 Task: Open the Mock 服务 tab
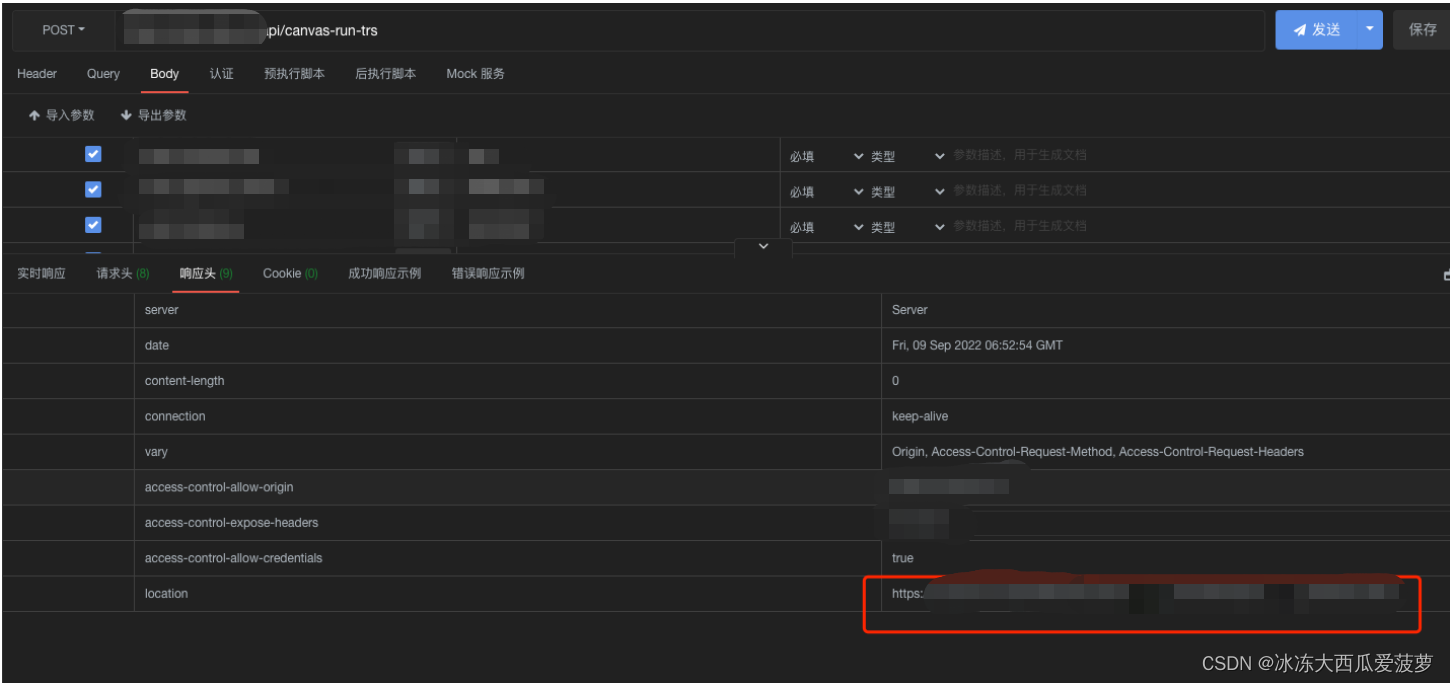476,73
